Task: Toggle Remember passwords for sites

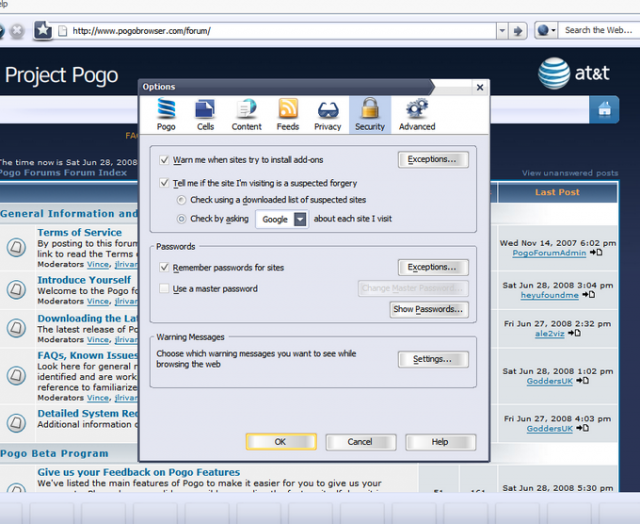Action: click(x=164, y=267)
